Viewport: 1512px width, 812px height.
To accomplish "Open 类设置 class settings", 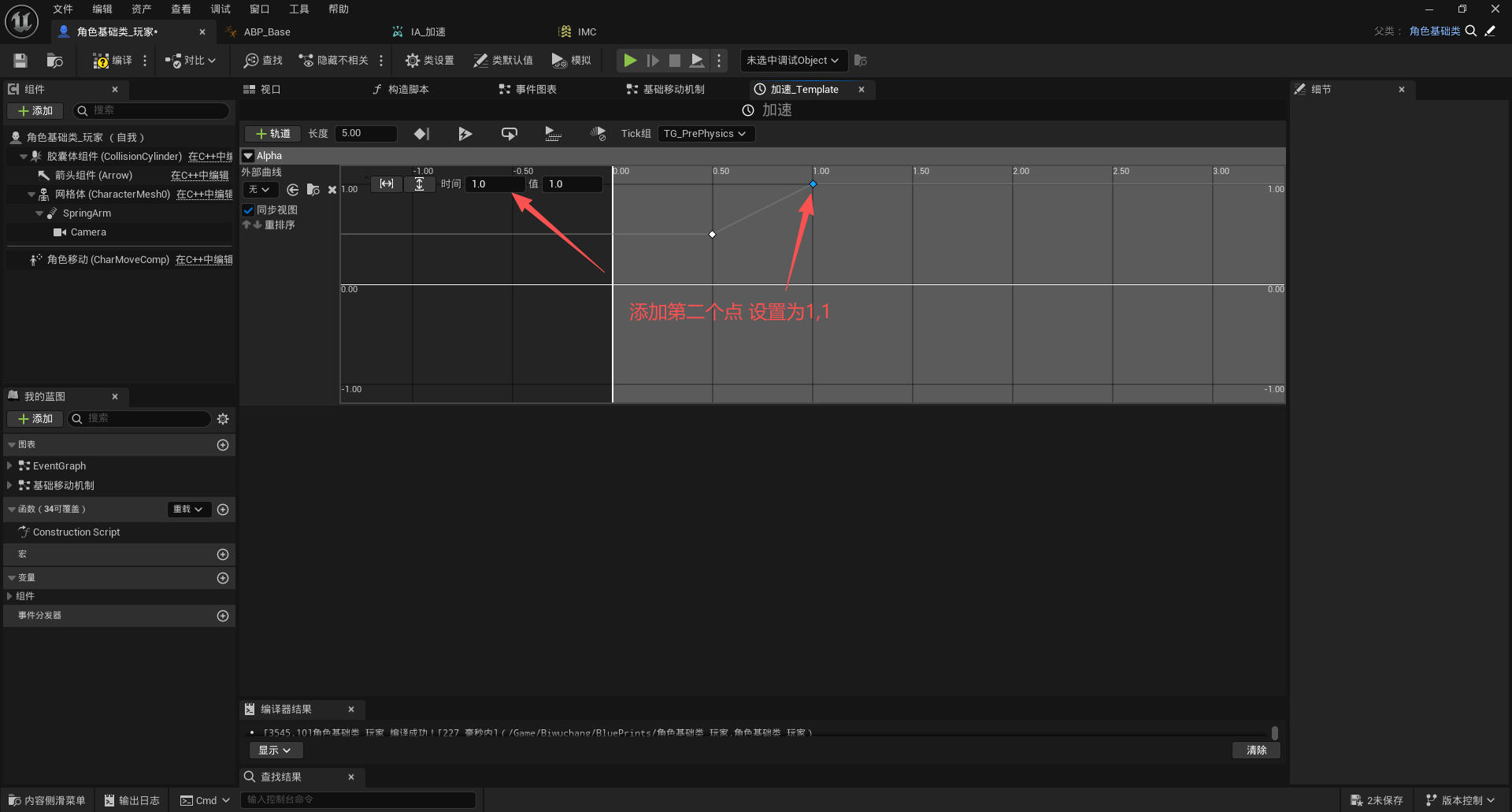I will 429,61.
